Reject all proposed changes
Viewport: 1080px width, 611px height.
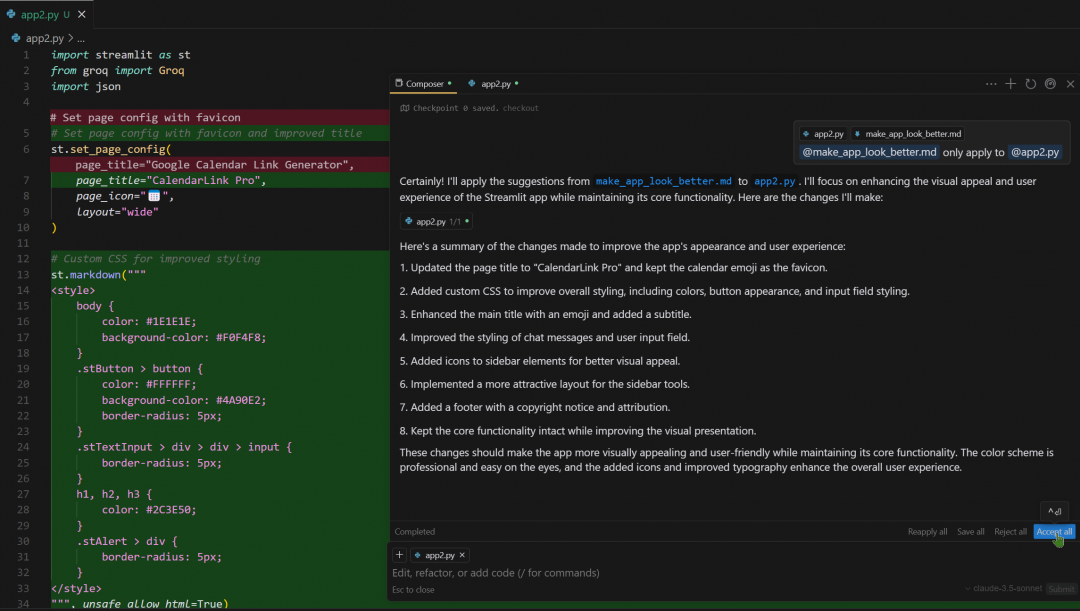coord(1010,532)
